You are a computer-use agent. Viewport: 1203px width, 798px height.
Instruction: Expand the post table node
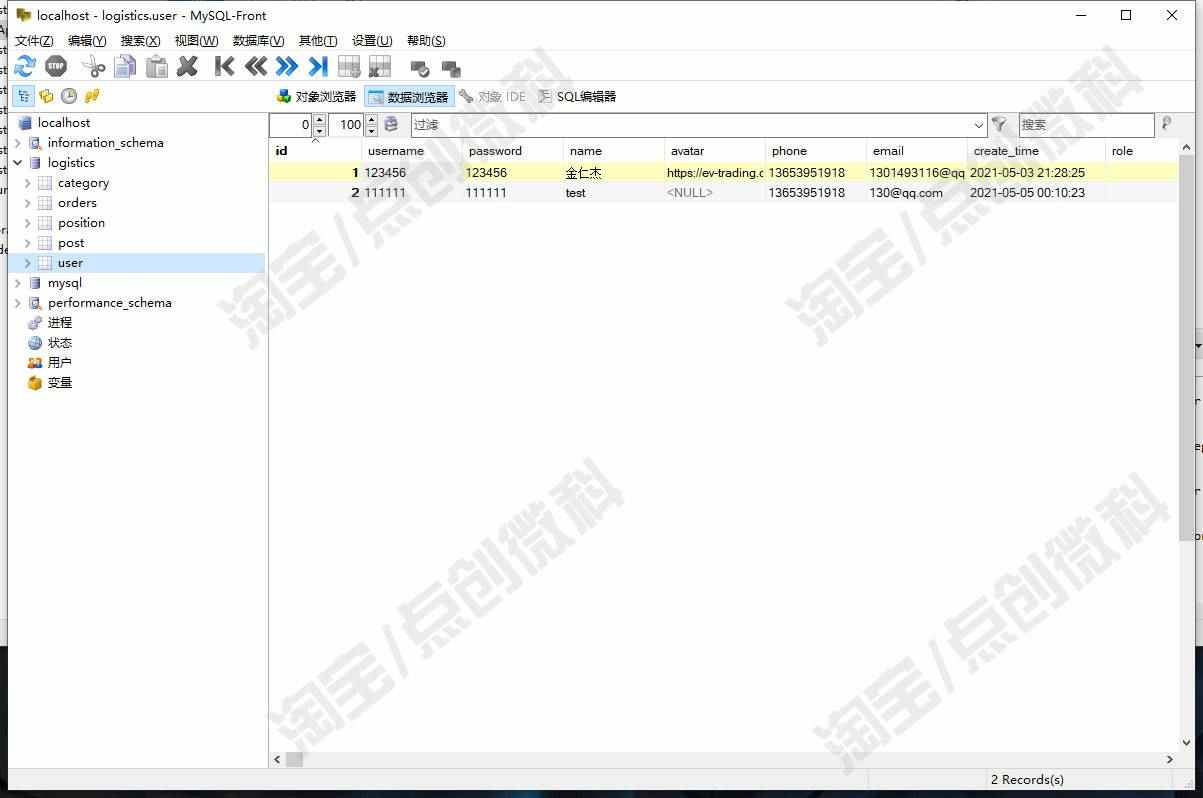coord(27,243)
